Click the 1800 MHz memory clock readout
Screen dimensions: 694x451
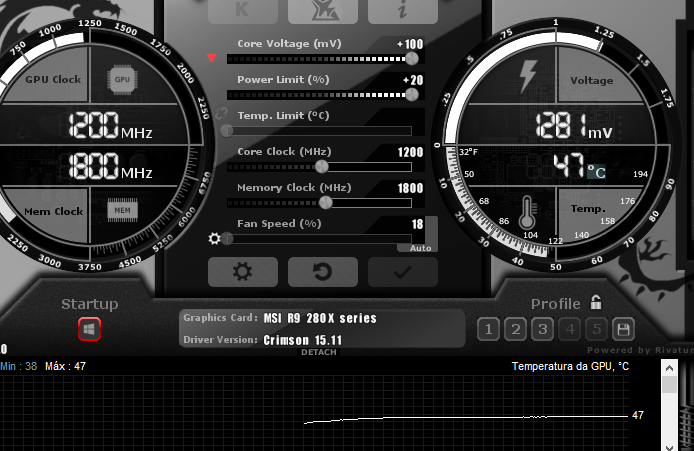(110, 166)
